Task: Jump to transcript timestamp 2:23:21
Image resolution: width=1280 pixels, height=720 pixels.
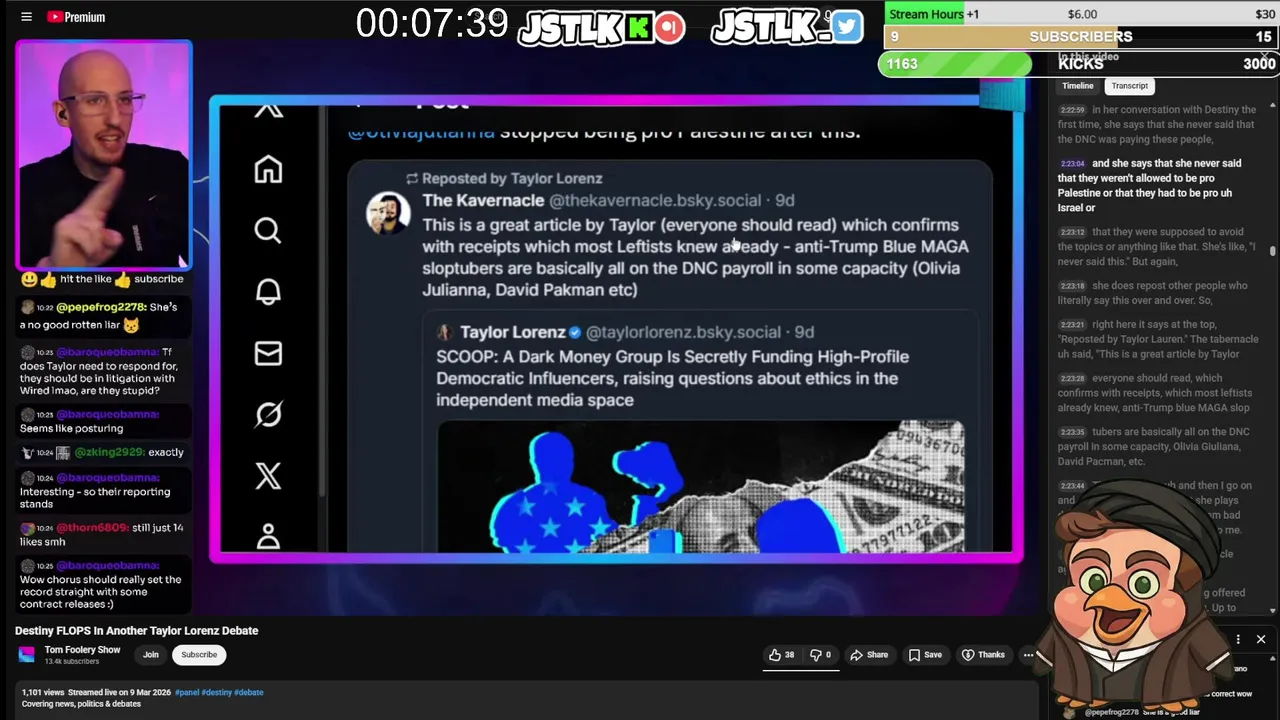Action: coord(1073,325)
